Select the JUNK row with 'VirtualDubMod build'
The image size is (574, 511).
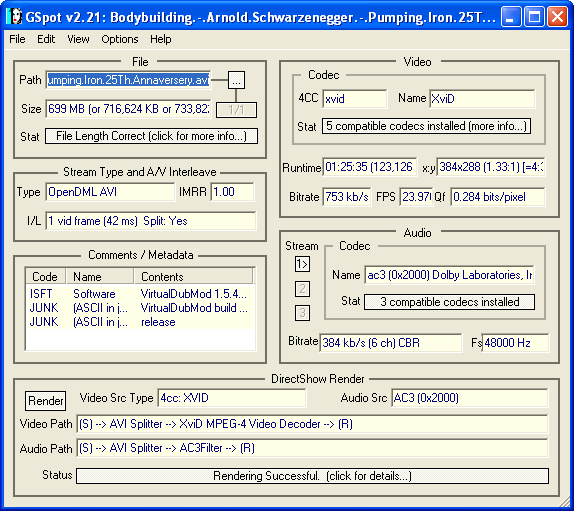pos(140,308)
